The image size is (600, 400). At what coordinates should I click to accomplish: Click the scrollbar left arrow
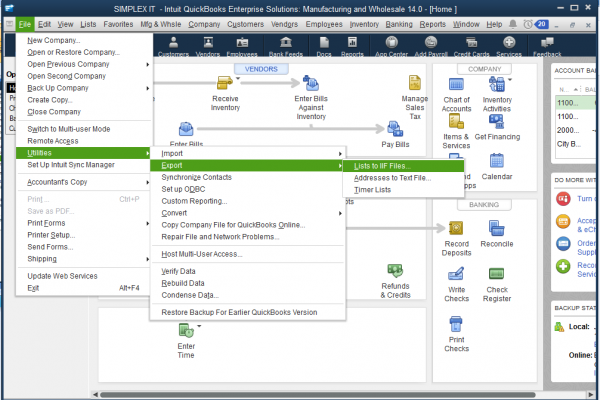(95, 395)
